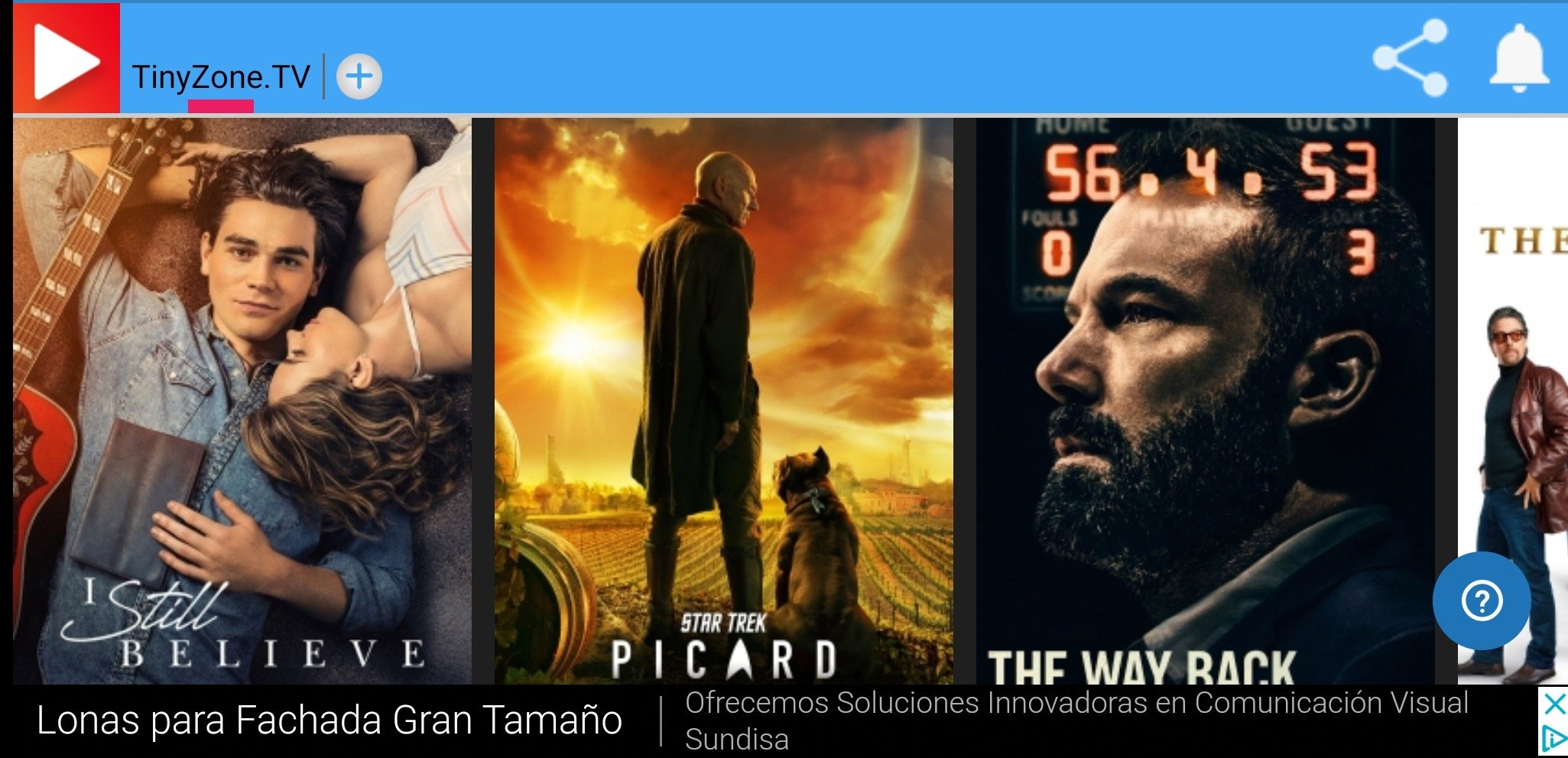Click the I Still Believe title lettering
This screenshot has height=758, width=1568.
point(243,624)
